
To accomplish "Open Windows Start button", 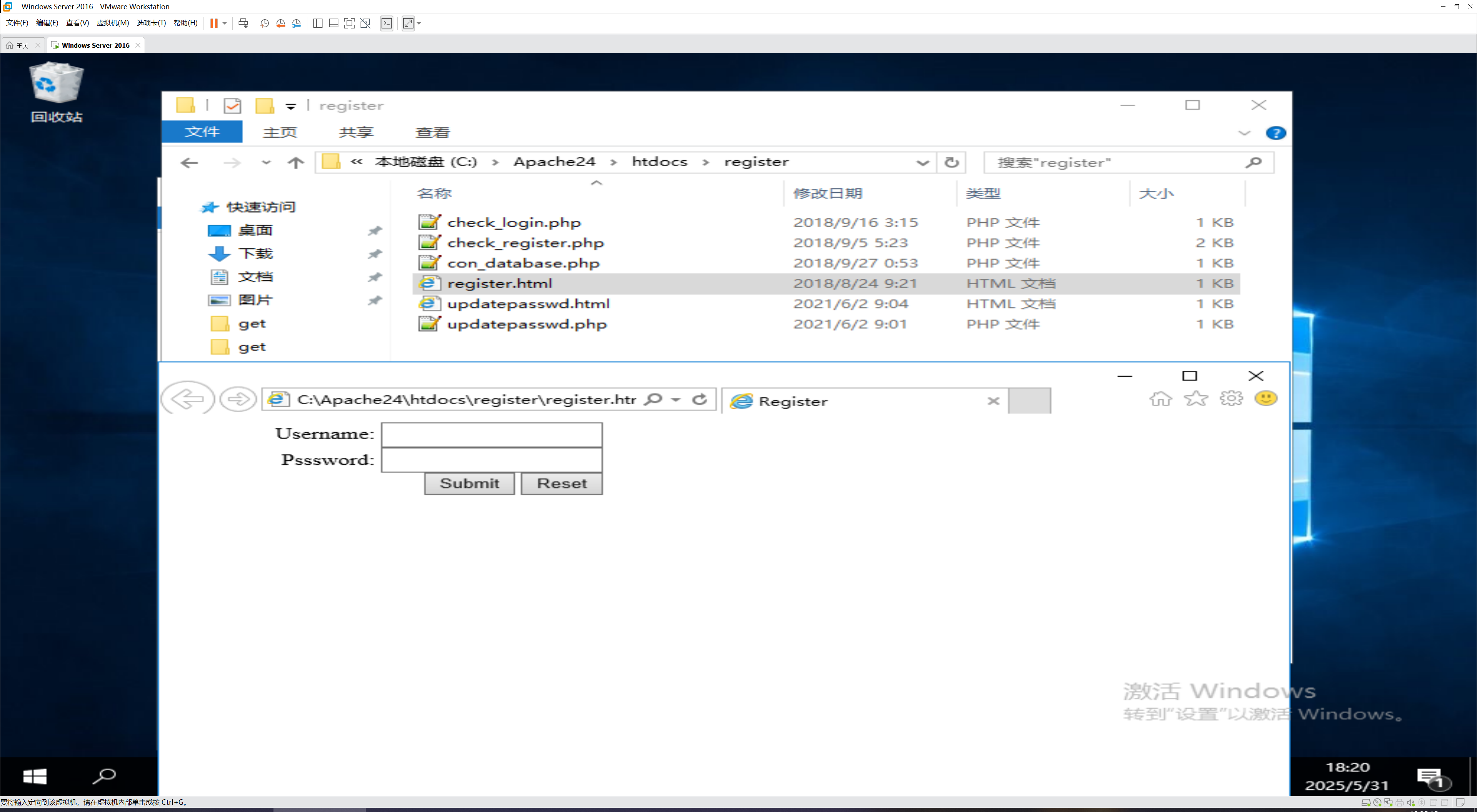I will pos(35,777).
